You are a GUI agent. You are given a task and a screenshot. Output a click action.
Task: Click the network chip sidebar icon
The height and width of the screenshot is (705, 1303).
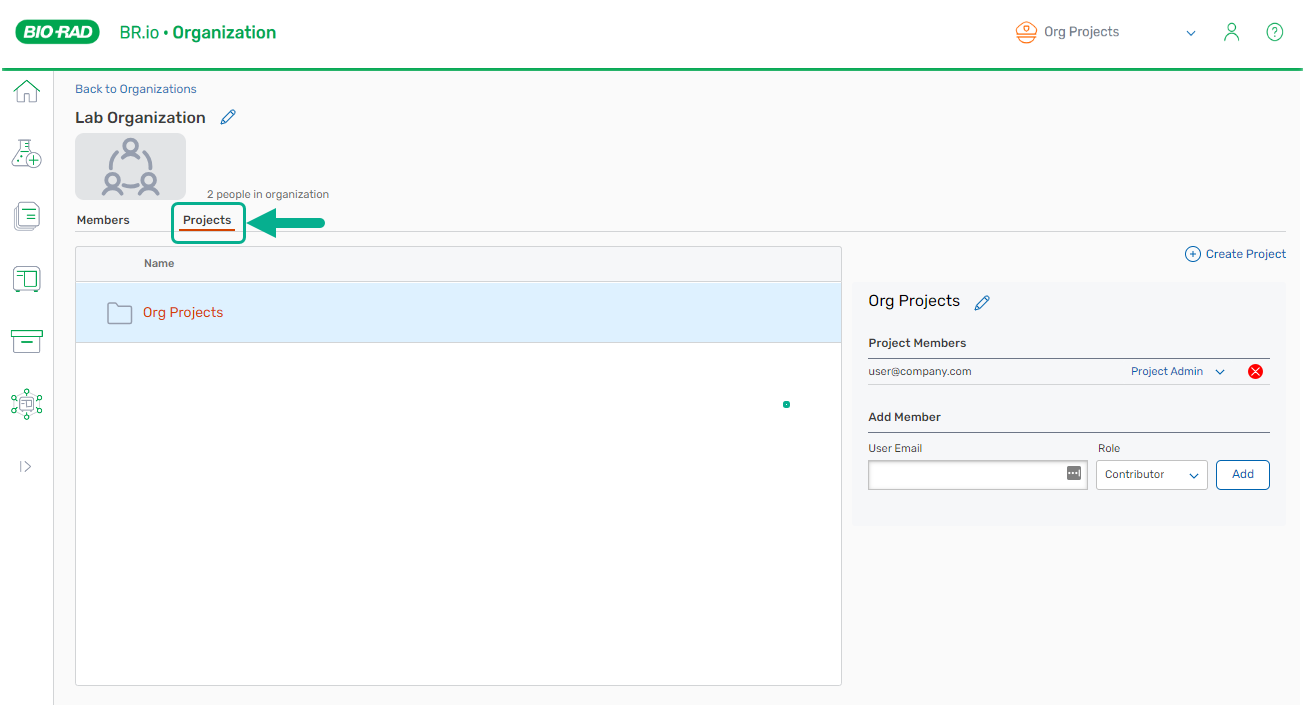point(26,403)
